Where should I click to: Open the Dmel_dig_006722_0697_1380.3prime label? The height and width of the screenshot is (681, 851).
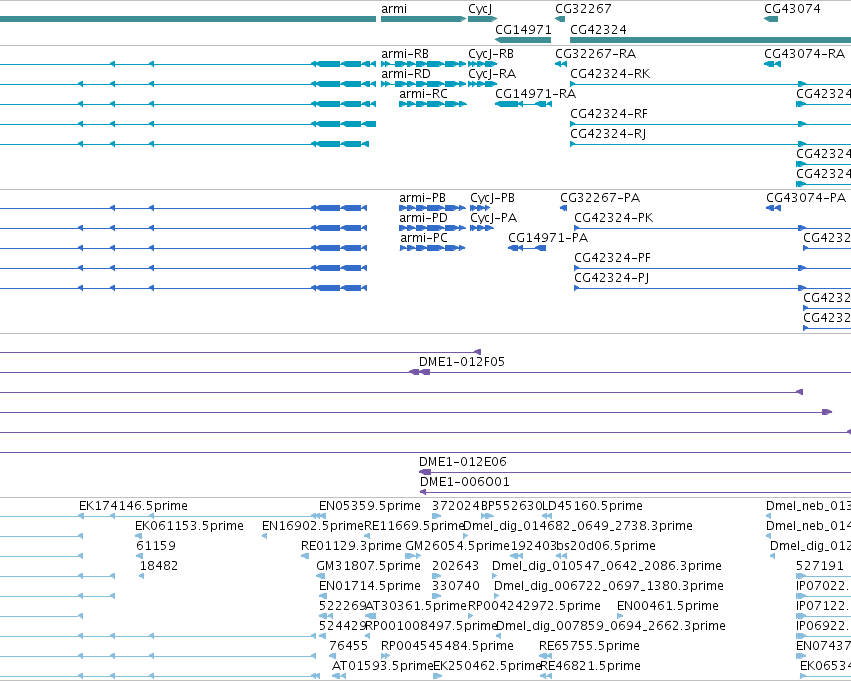pos(608,587)
